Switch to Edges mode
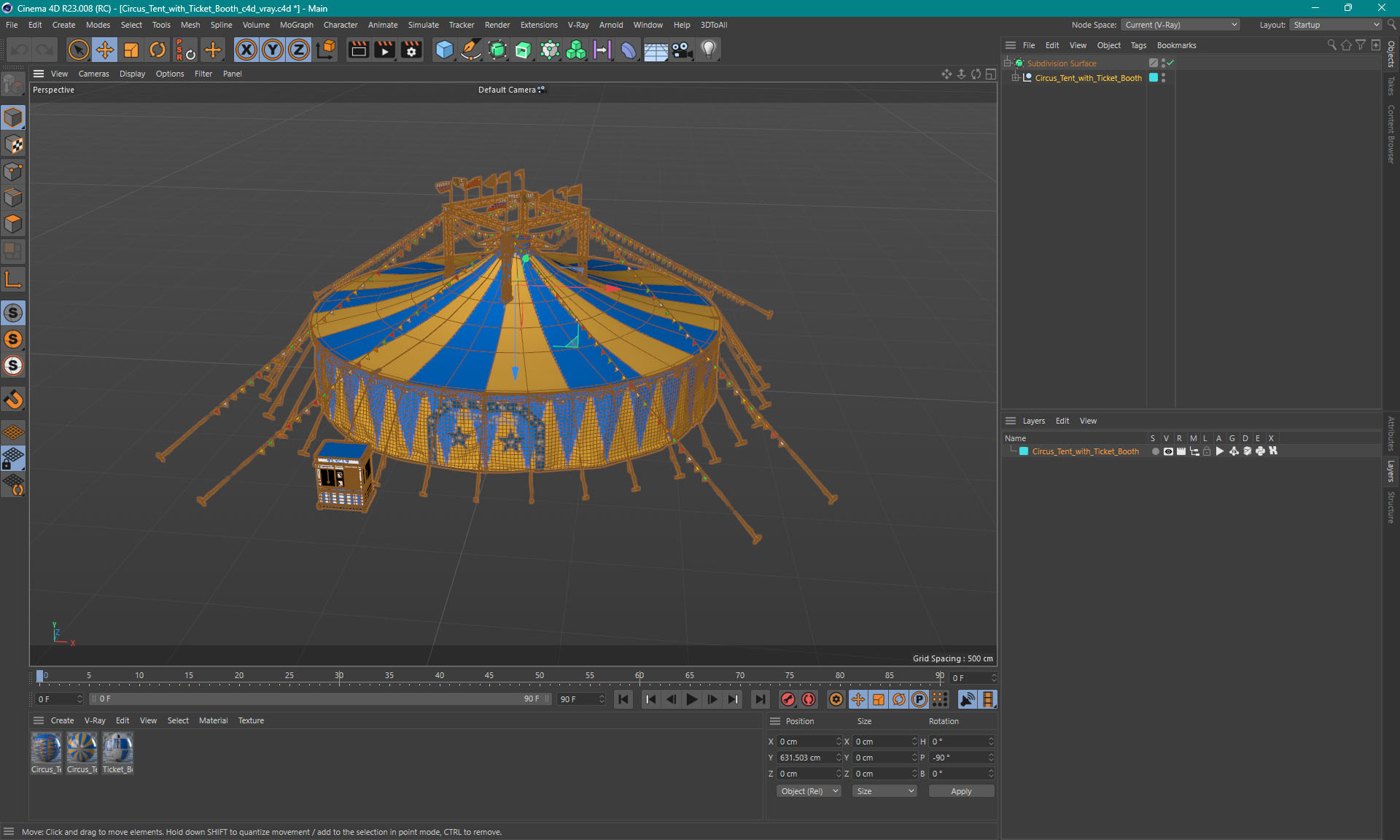 (13, 198)
